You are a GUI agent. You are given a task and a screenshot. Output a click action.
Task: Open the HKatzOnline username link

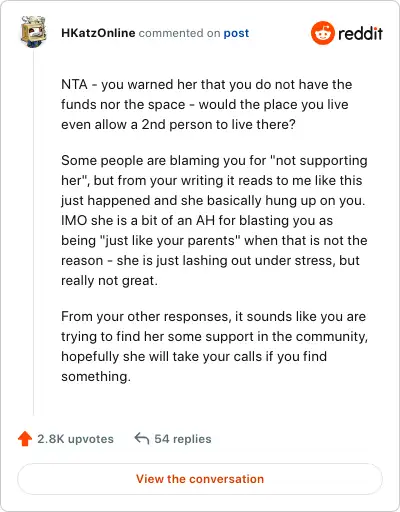[x=98, y=33]
